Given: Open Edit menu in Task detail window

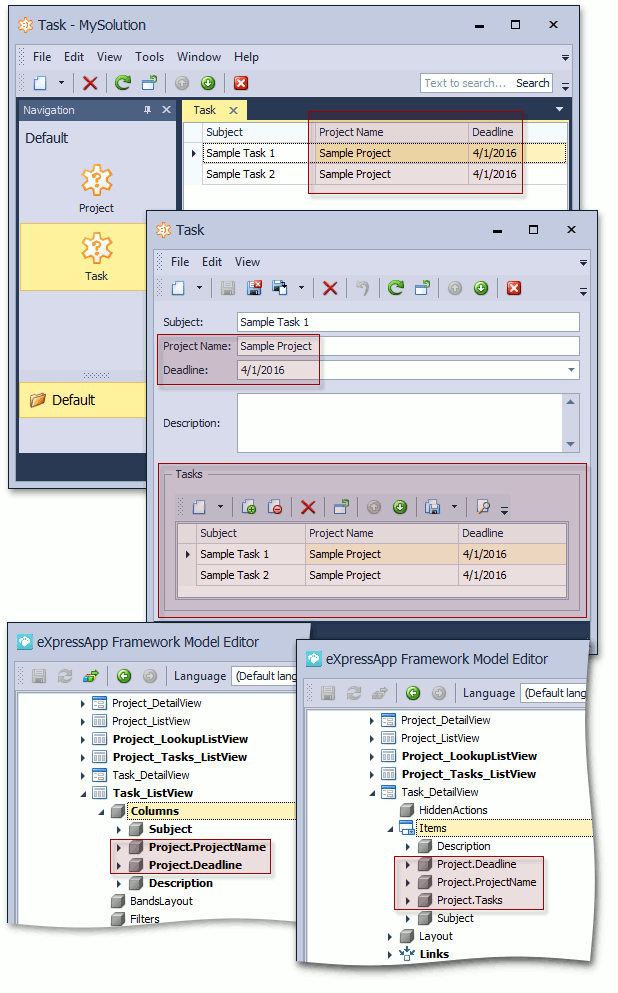Looking at the screenshot, I should pyautogui.click(x=212, y=262).
